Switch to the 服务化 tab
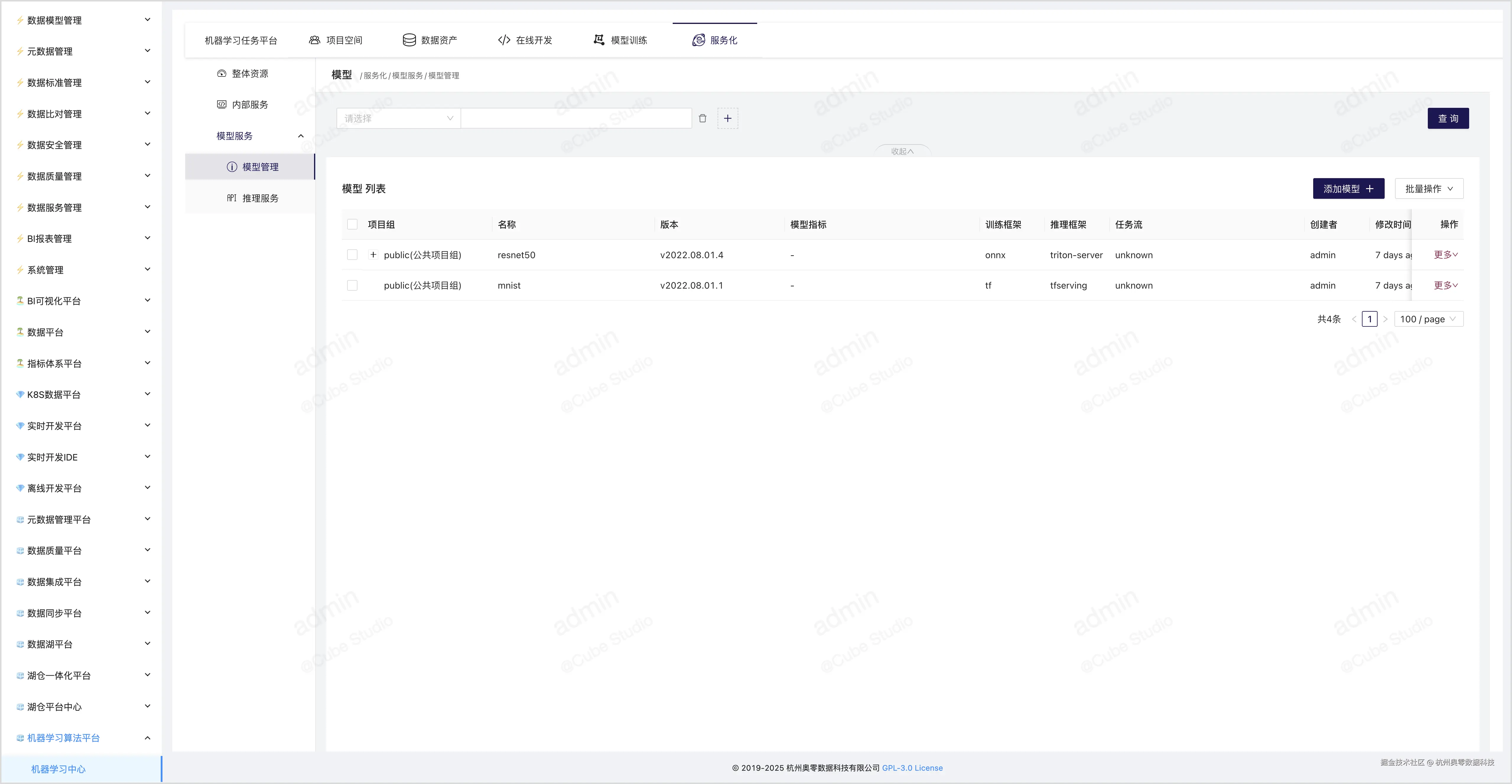The width and height of the screenshot is (1512, 784). pyautogui.click(x=715, y=40)
